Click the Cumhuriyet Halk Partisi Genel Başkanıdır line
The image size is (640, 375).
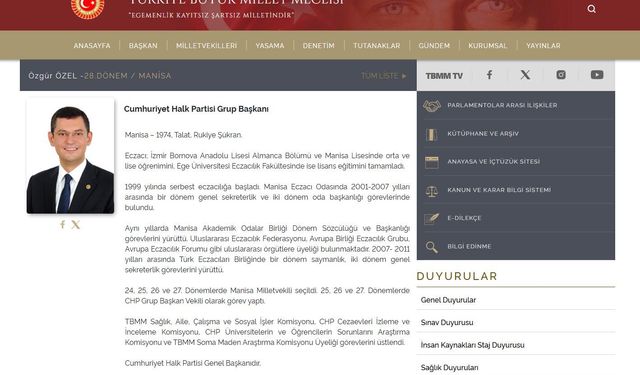193,363
